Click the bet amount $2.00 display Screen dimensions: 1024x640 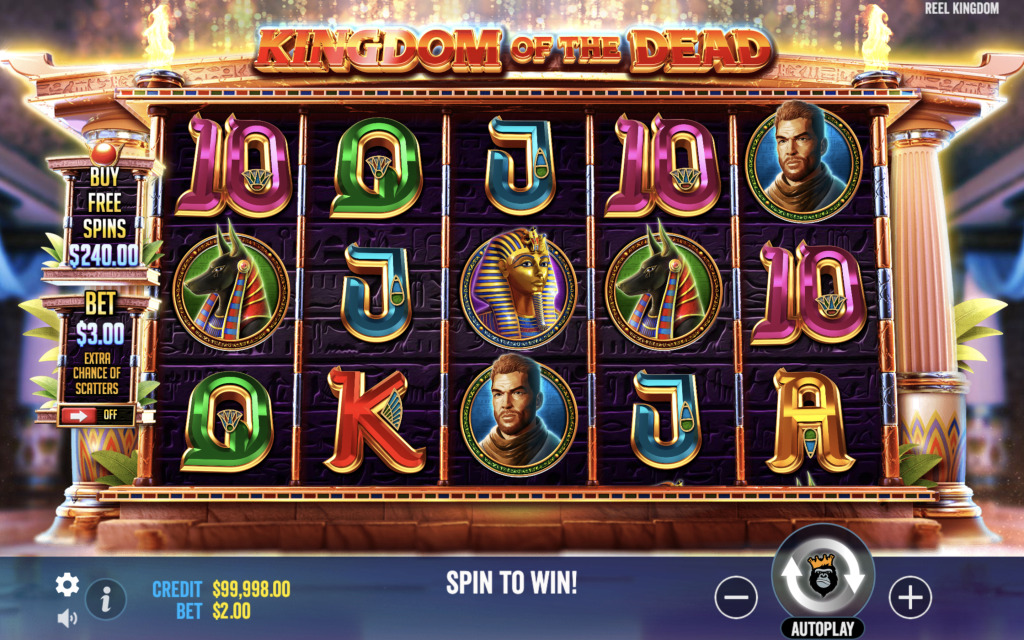232,611
